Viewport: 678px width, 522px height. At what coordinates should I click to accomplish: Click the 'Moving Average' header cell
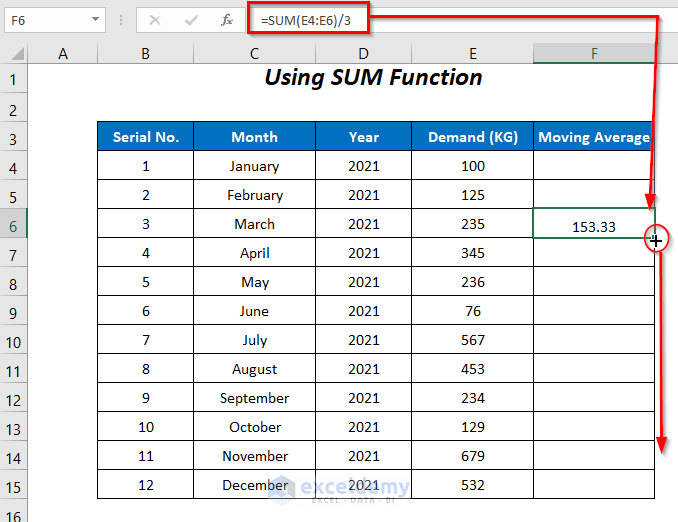[x=594, y=137]
